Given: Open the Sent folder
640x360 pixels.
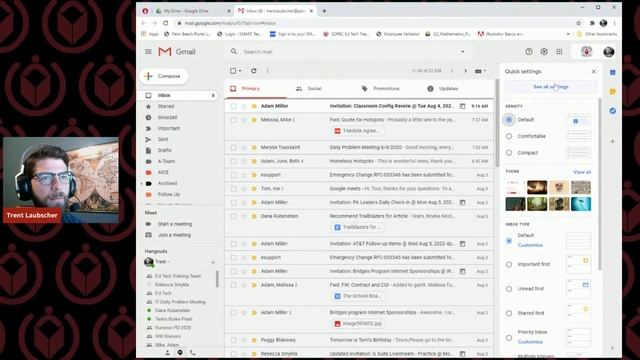Looking at the screenshot, I should (163, 140).
